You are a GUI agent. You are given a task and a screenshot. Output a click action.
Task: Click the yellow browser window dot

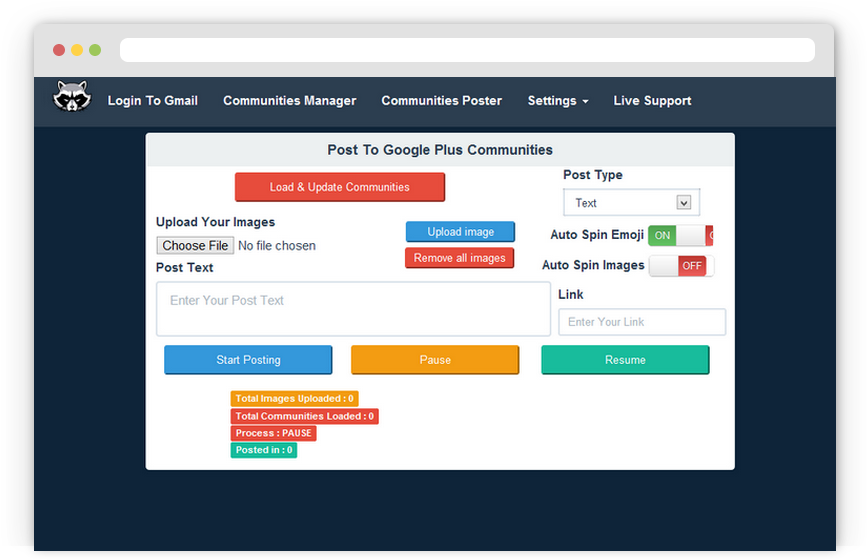[x=77, y=50]
